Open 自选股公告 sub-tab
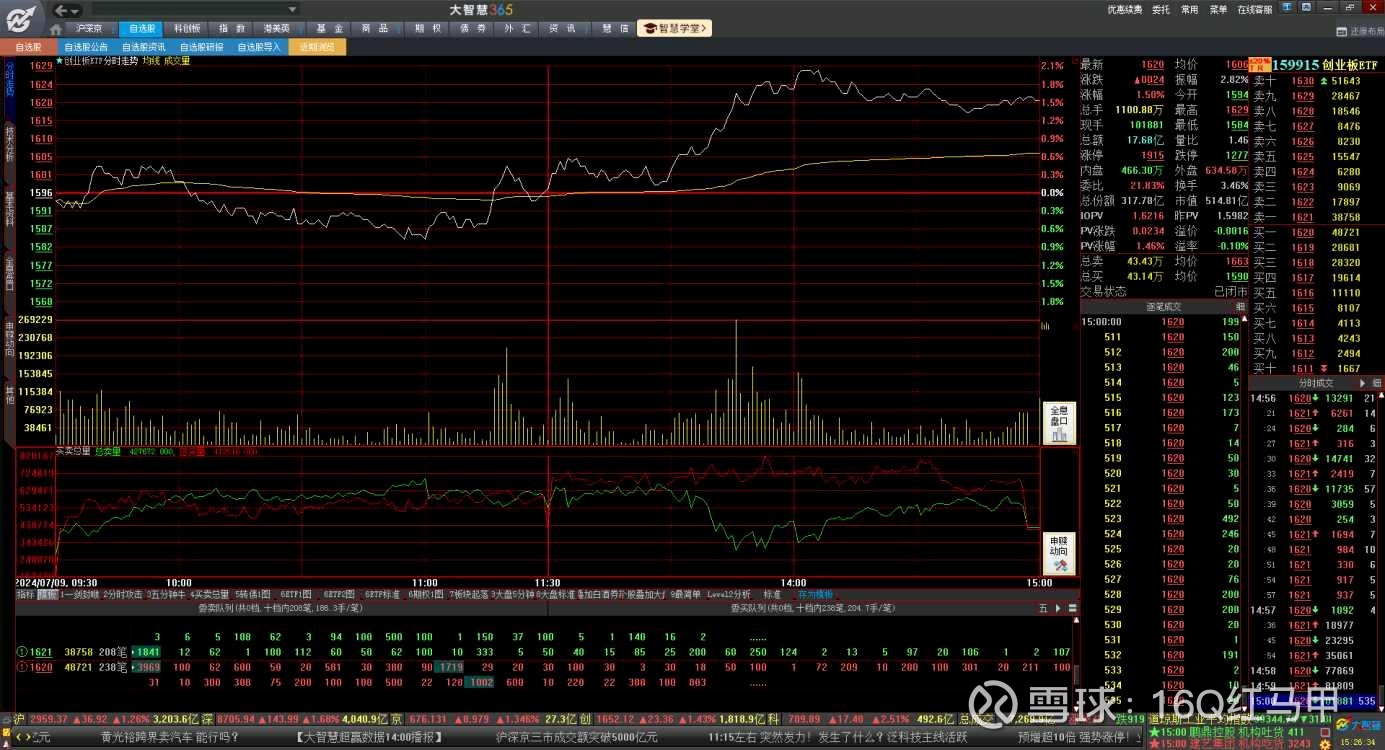The image size is (1385, 750). coord(86,47)
